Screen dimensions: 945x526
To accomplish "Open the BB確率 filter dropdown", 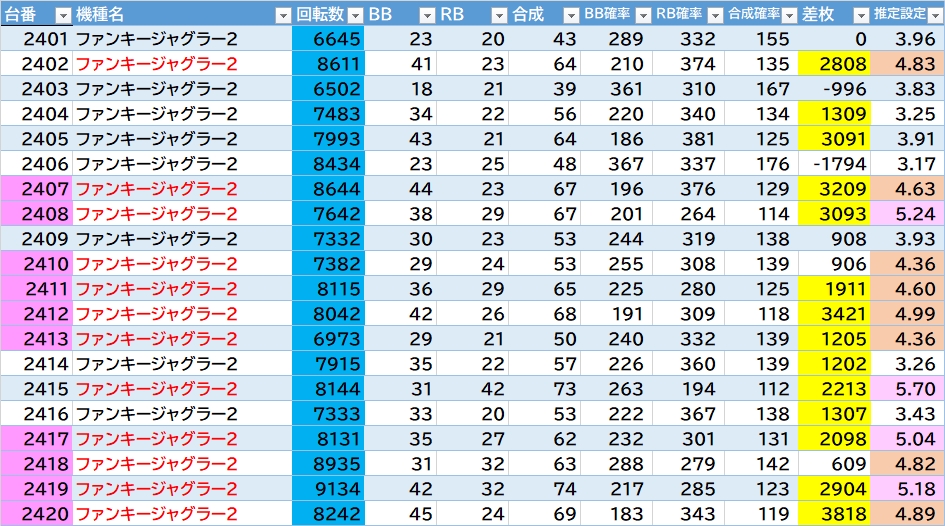I will click(x=643, y=15).
